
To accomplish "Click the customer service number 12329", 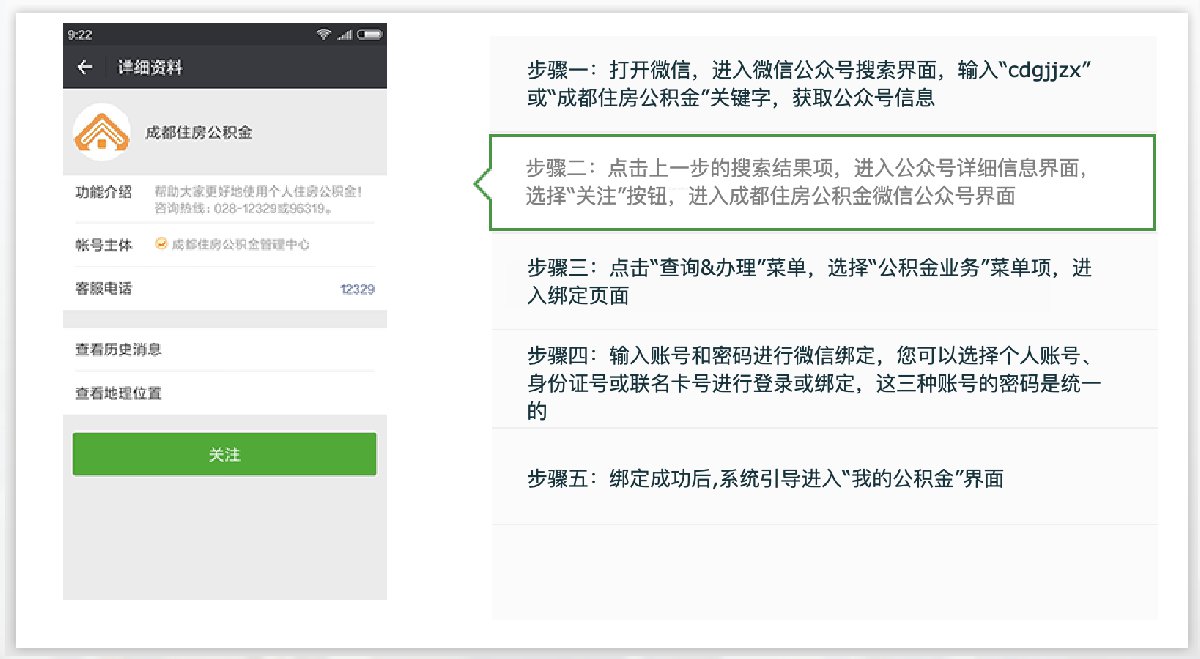I will [x=357, y=289].
